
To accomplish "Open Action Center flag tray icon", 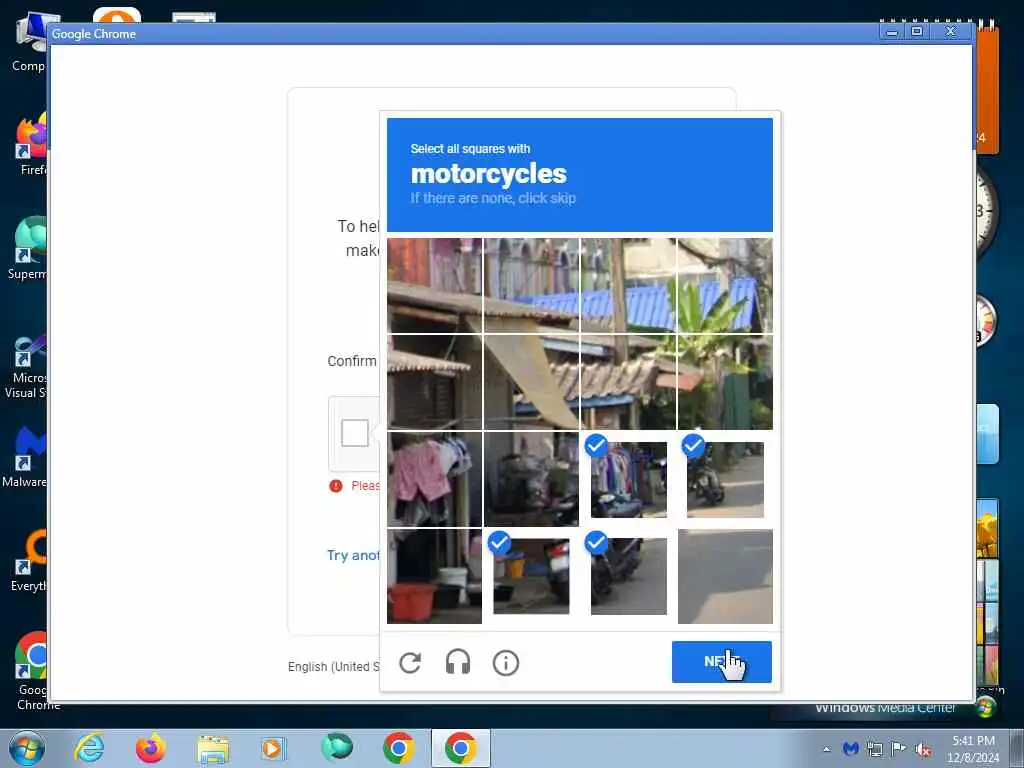I will click(x=899, y=748).
